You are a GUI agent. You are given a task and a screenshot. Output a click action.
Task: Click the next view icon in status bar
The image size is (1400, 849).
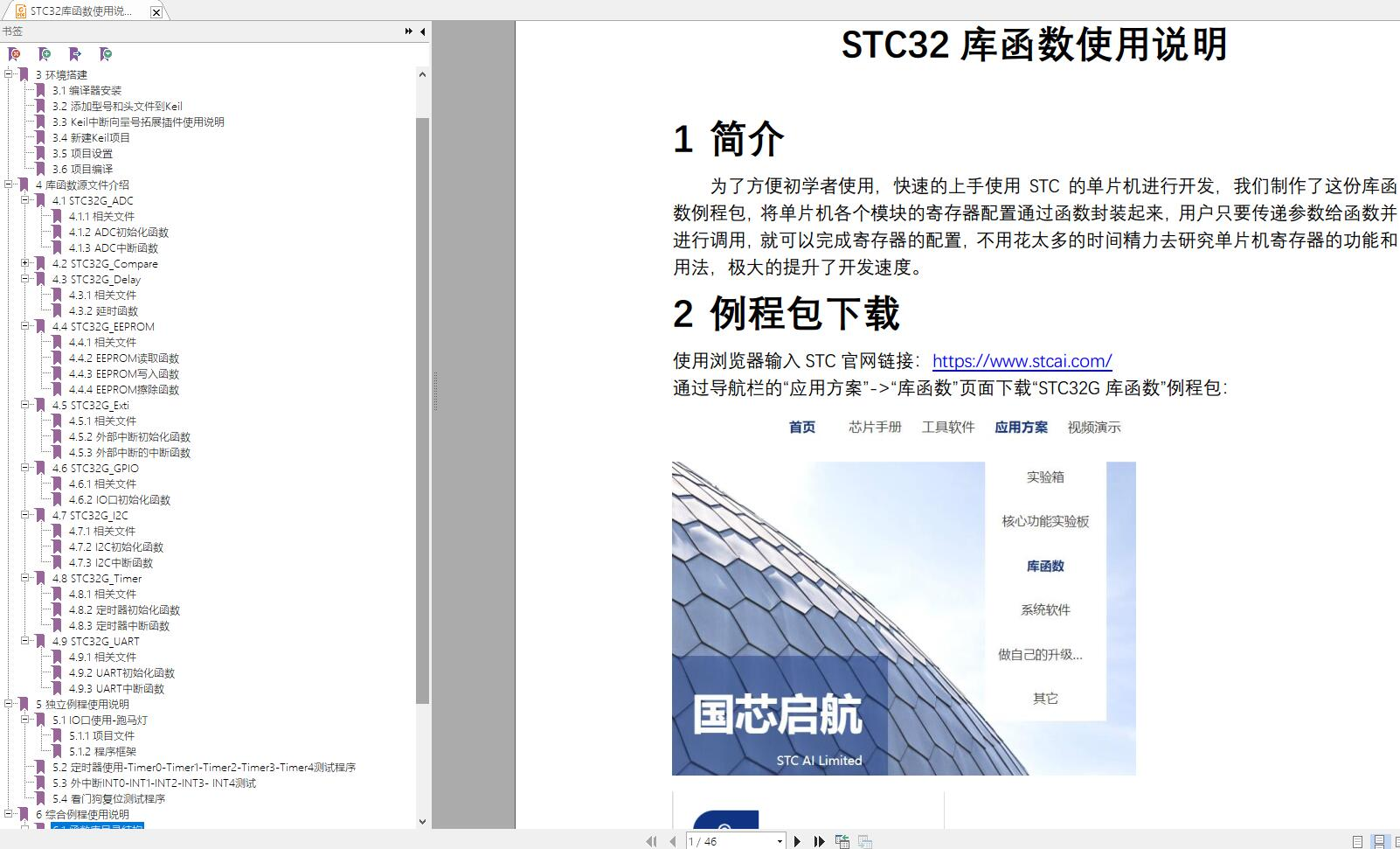(865, 841)
